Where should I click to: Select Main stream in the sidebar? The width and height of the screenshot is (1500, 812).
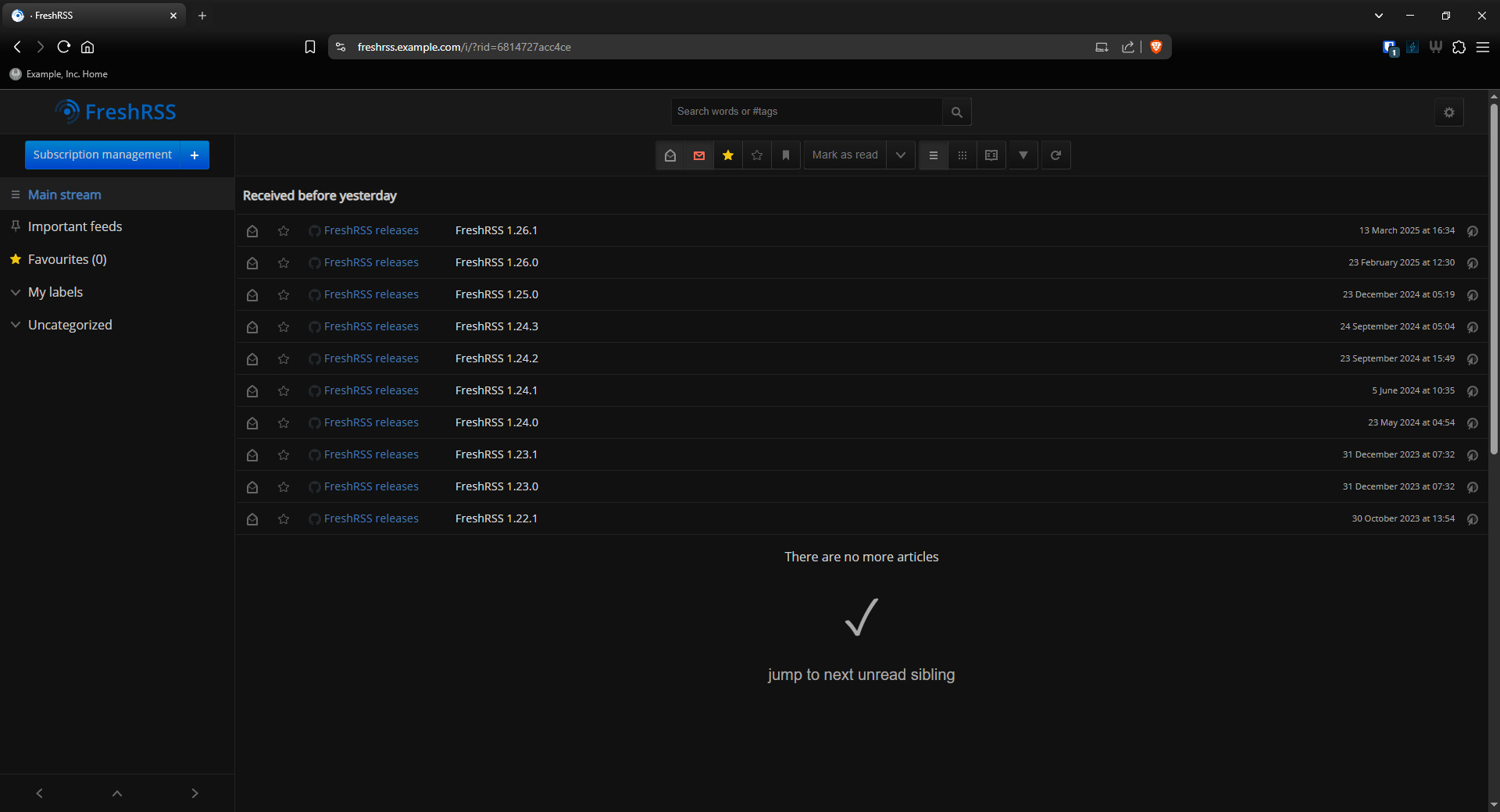click(x=64, y=195)
